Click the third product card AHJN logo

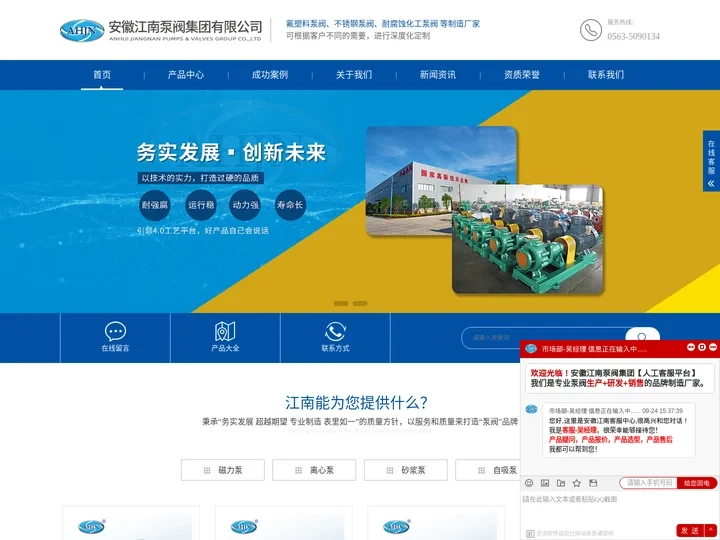(x=397, y=526)
